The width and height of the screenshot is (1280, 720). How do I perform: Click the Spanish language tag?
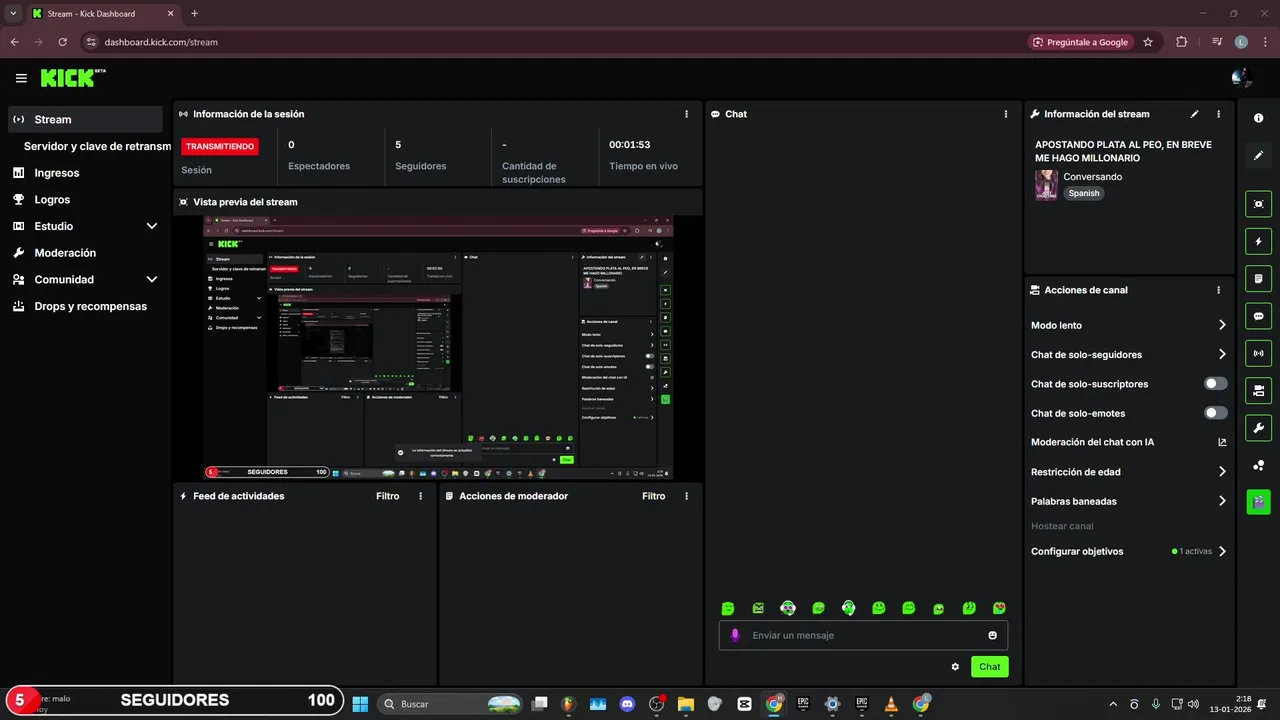click(1084, 193)
